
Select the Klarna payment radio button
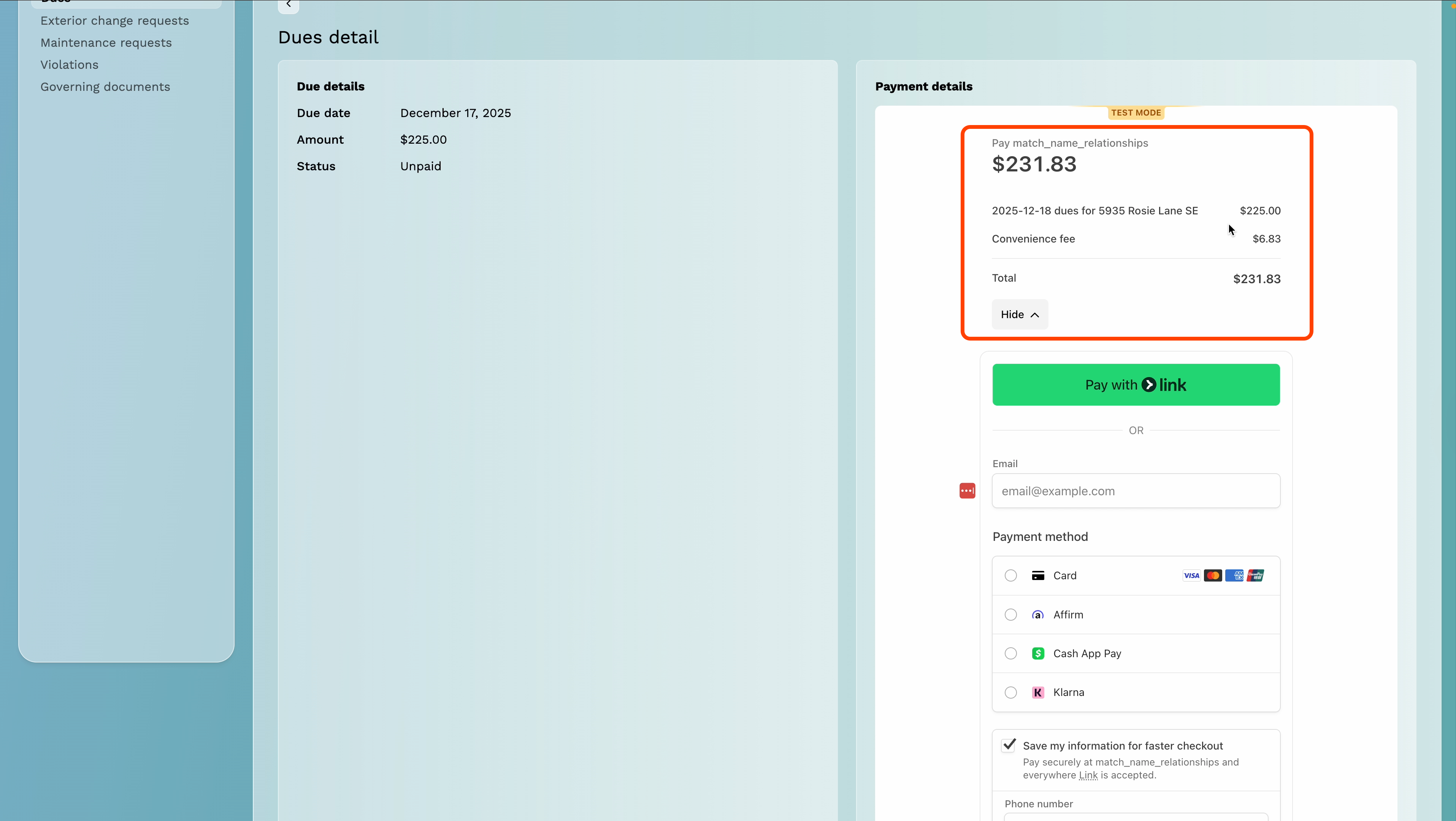[x=1010, y=692]
